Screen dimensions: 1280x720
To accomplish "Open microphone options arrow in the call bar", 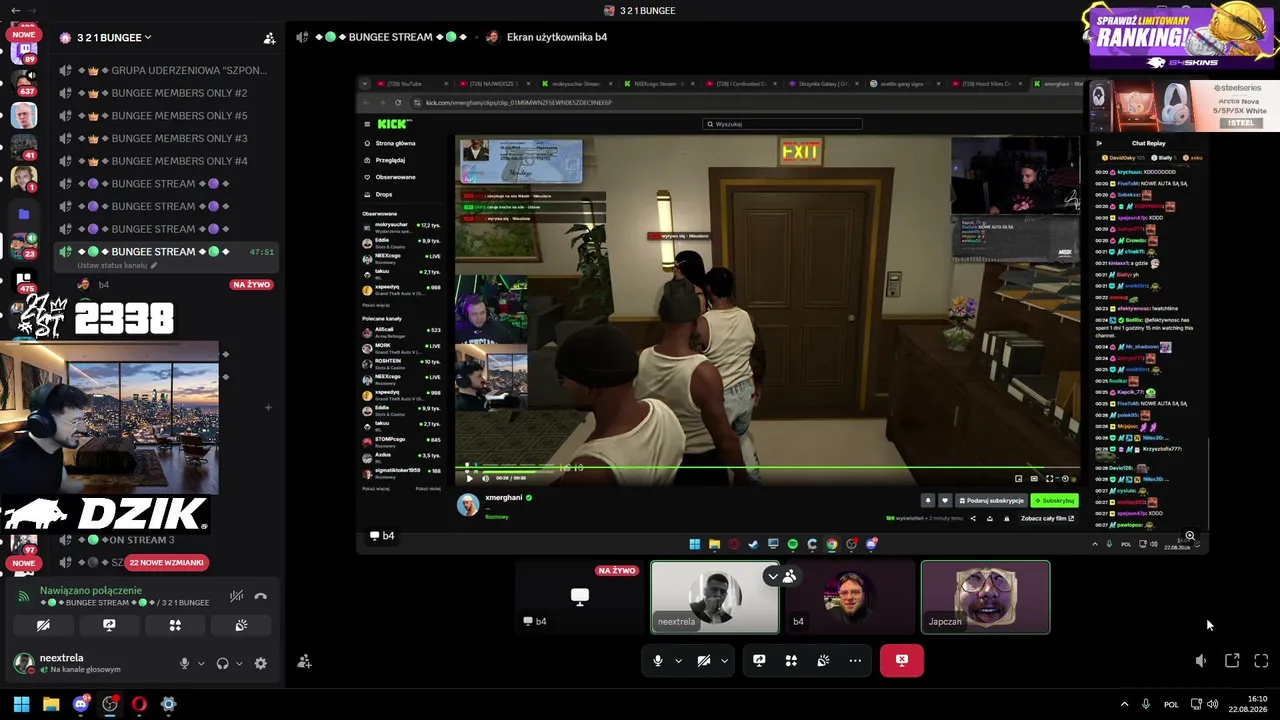I will tap(678, 661).
